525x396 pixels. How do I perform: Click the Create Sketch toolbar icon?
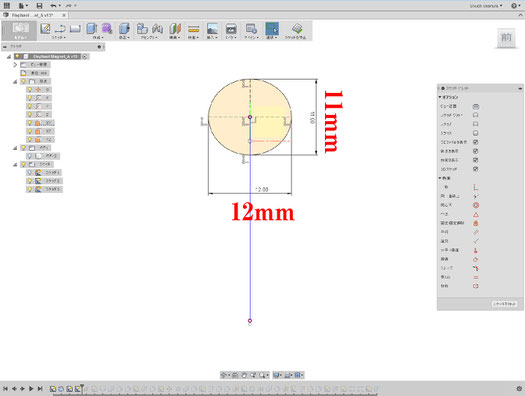(45, 29)
